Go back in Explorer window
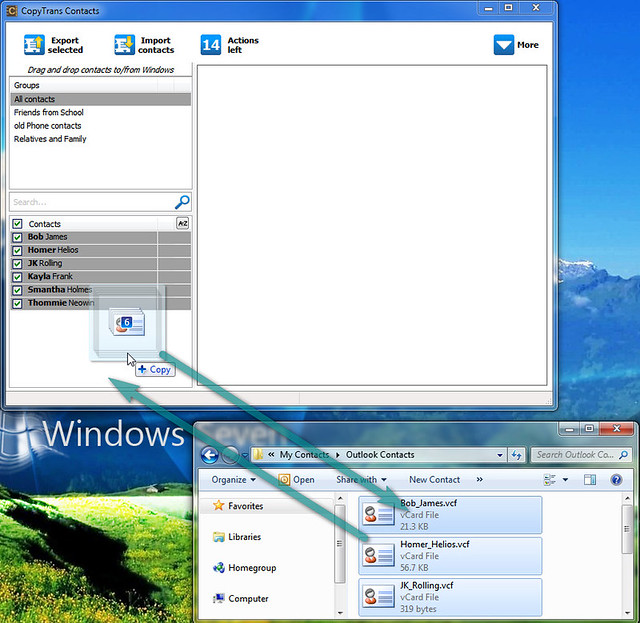Image resolution: width=640 pixels, height=623 pixels. coord(210,455)
